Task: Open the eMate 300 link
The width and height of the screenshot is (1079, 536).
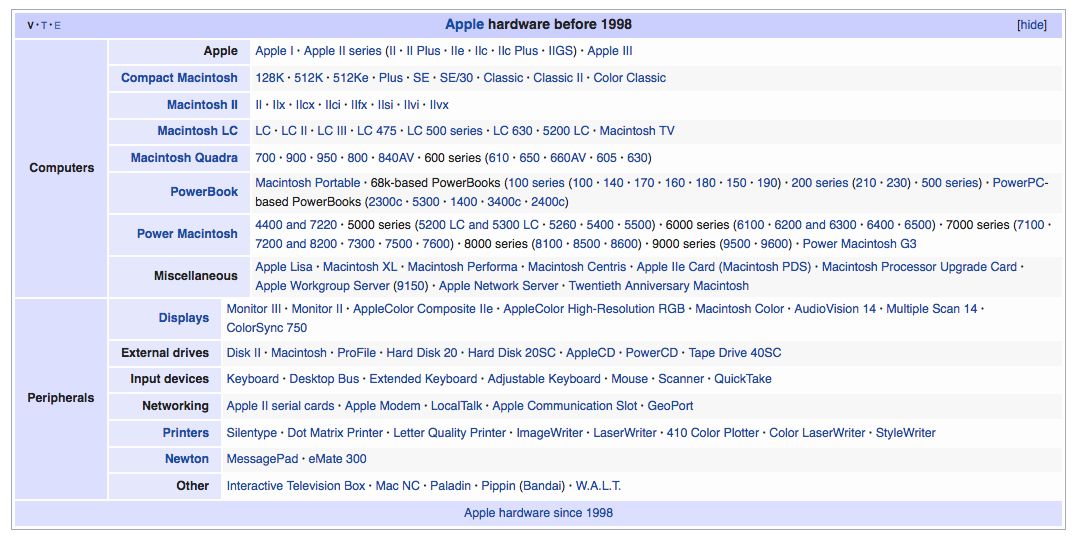Action: pyautogui.click(x=337, y=459)
